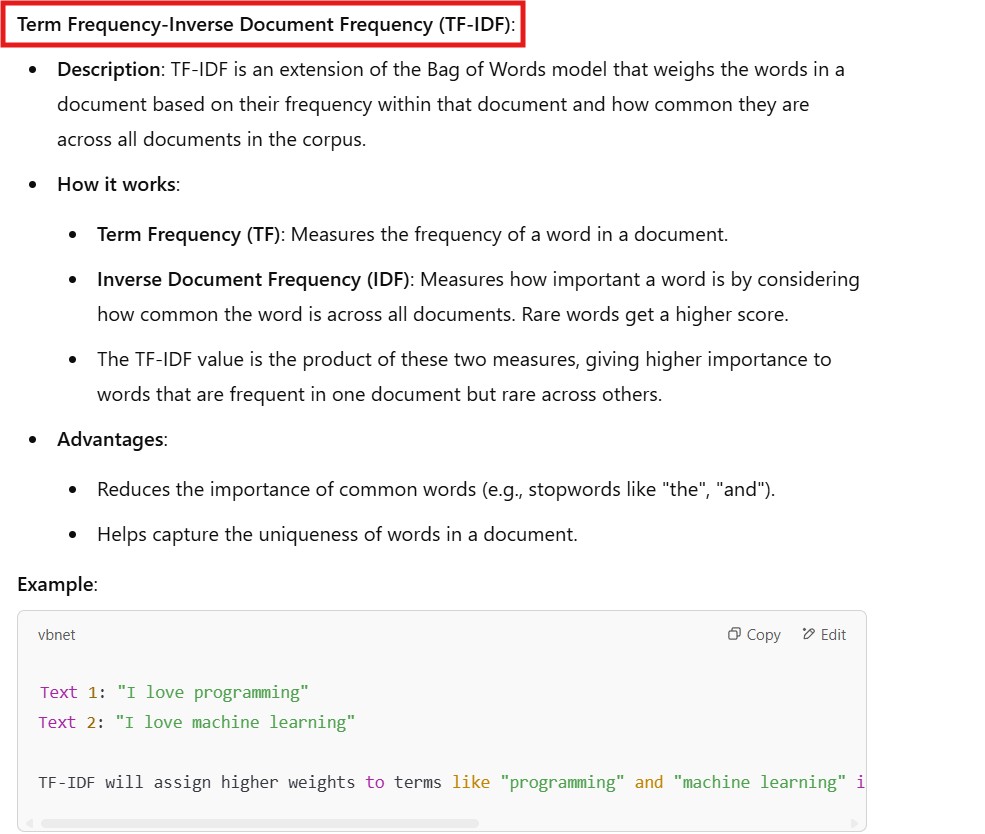This screenshot has width=985, height=834.
Task: Click the scrollbar right arrow
Action: [x=853, y=823]
